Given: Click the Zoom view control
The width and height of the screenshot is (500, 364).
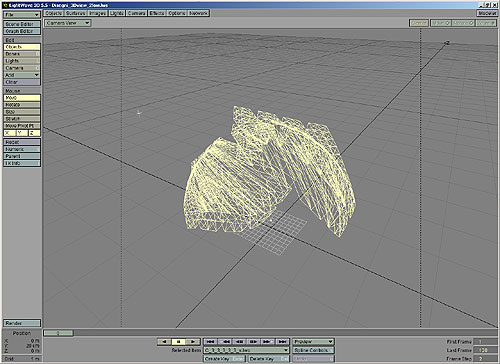Looking at the screenshot, I should (486, 23).
